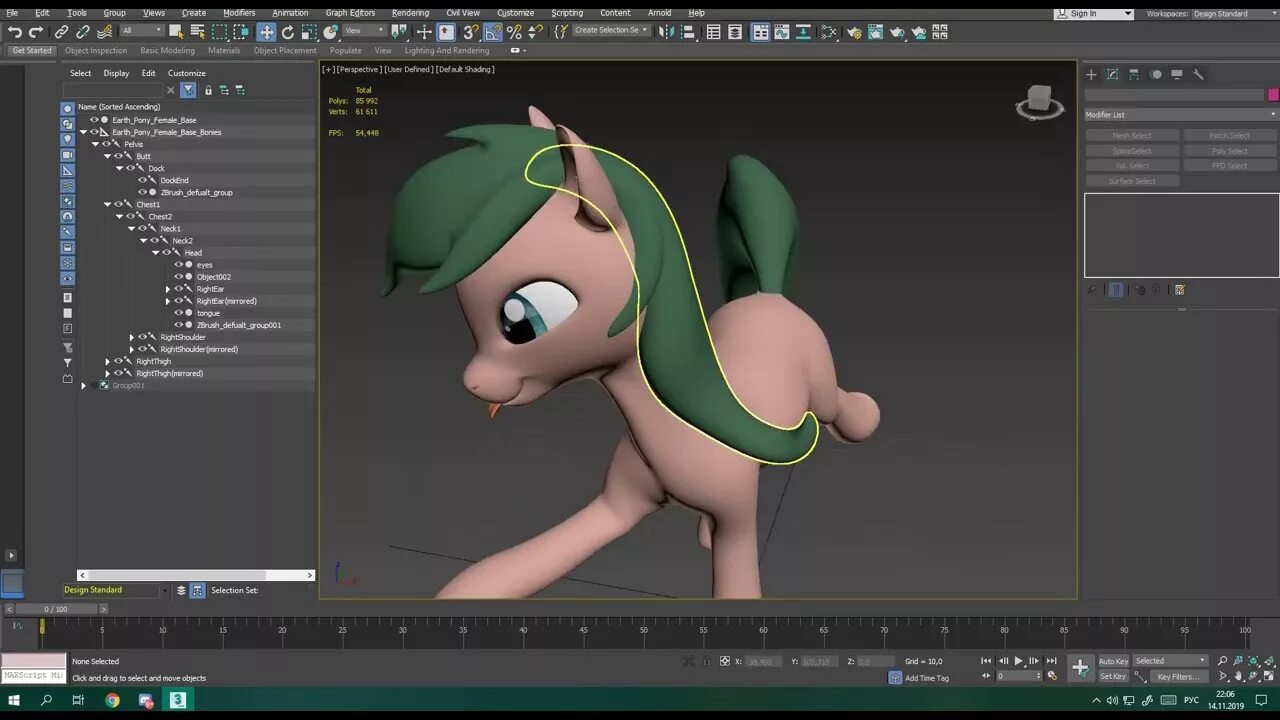Open the Modifier List dropdown

(1181, 115)
